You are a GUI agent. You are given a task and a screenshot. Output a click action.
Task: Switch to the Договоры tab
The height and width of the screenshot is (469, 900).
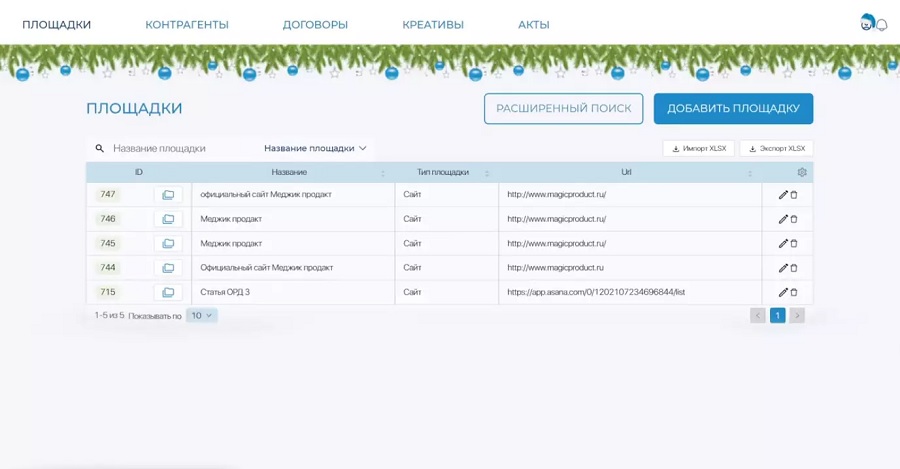coord(315,25)
